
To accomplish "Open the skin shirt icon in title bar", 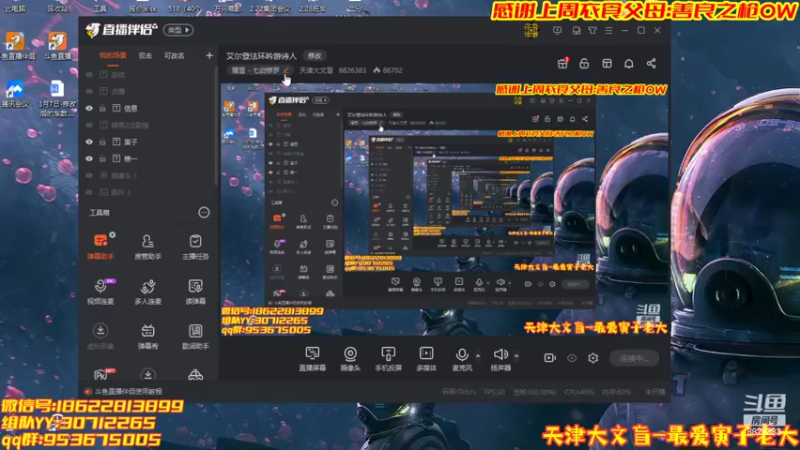I will [592, 31].
